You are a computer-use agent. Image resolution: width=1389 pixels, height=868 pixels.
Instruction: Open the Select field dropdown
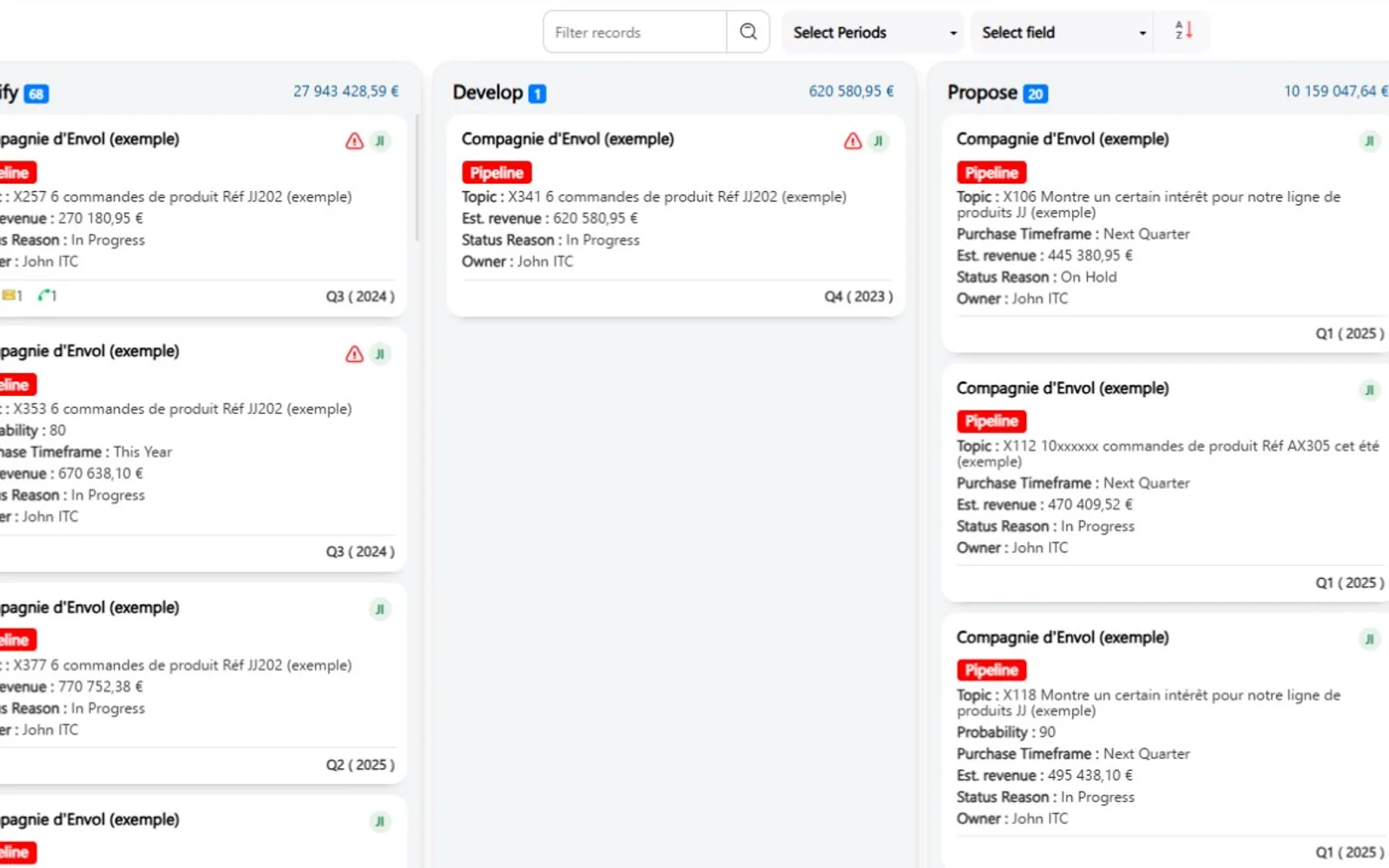pos(1063,32)
